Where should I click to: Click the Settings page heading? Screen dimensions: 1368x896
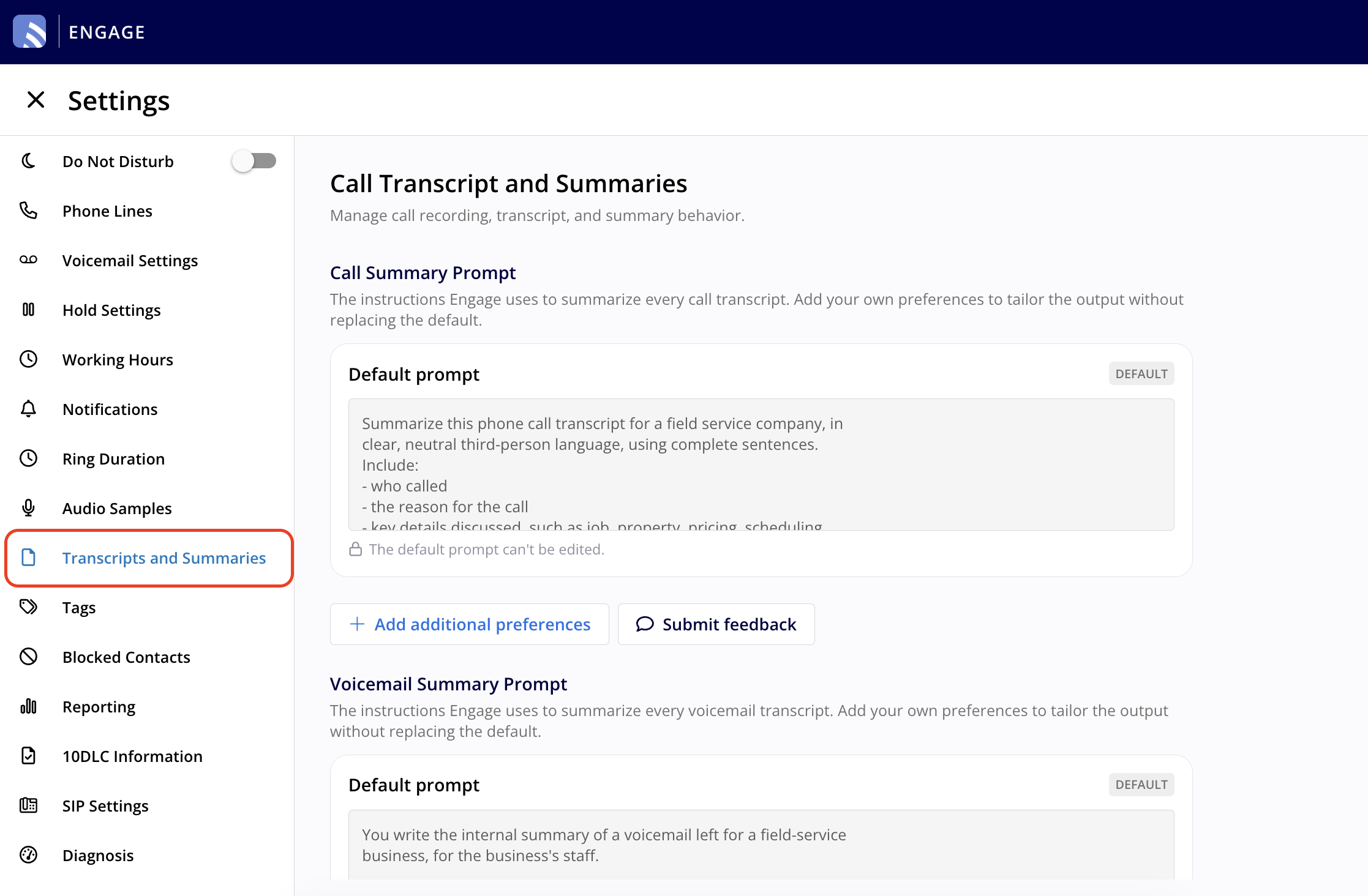[119, 100]
